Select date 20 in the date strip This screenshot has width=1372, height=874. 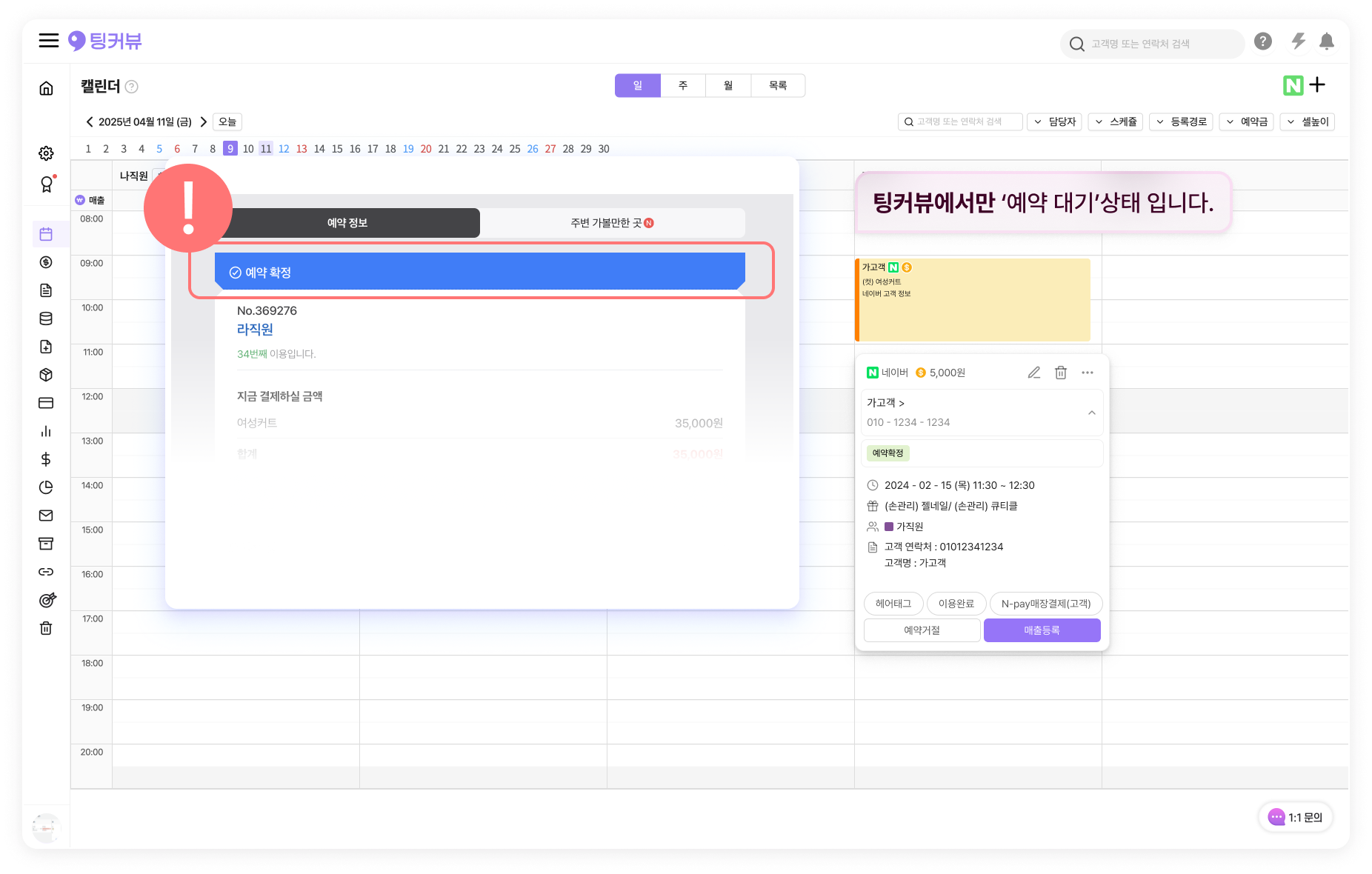[x=426, y=149]
